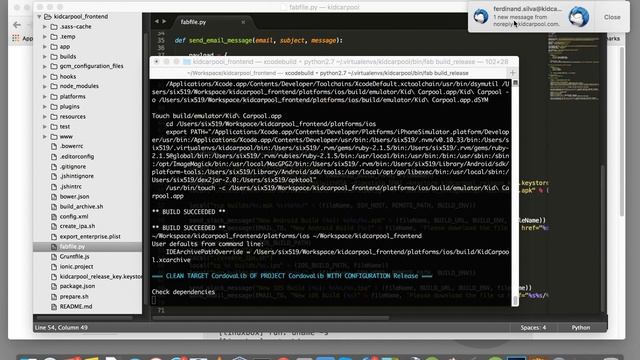Click the browser back arrow button
Image resolution: width=640 pixels, height=360 pixels.
tap(17, 25)
